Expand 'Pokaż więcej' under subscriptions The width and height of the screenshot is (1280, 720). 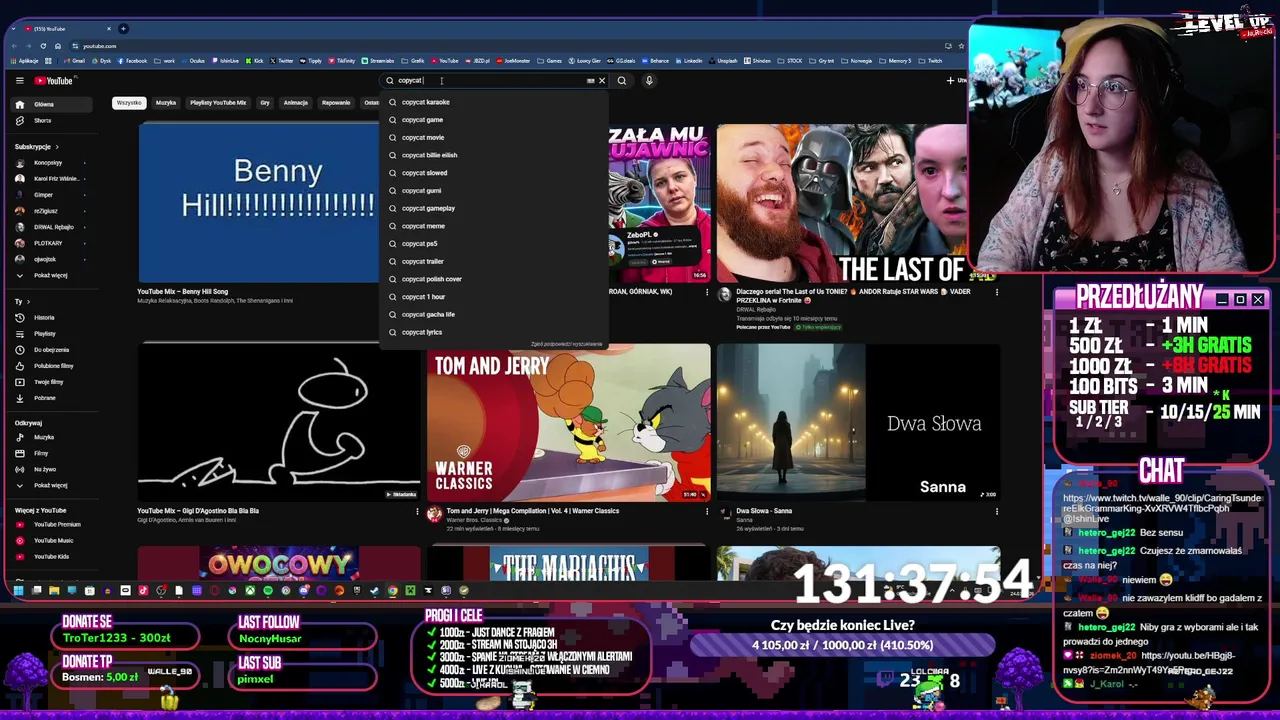pos(50,276)
